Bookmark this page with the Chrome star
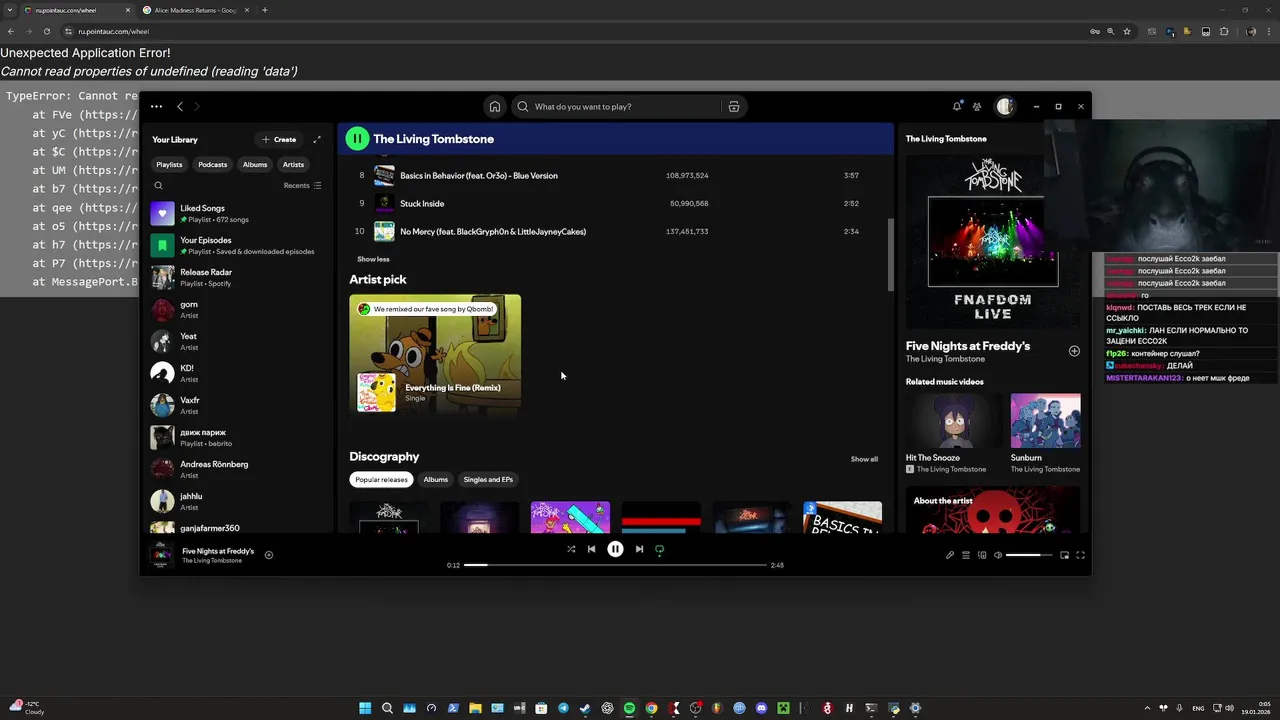 1127,31
